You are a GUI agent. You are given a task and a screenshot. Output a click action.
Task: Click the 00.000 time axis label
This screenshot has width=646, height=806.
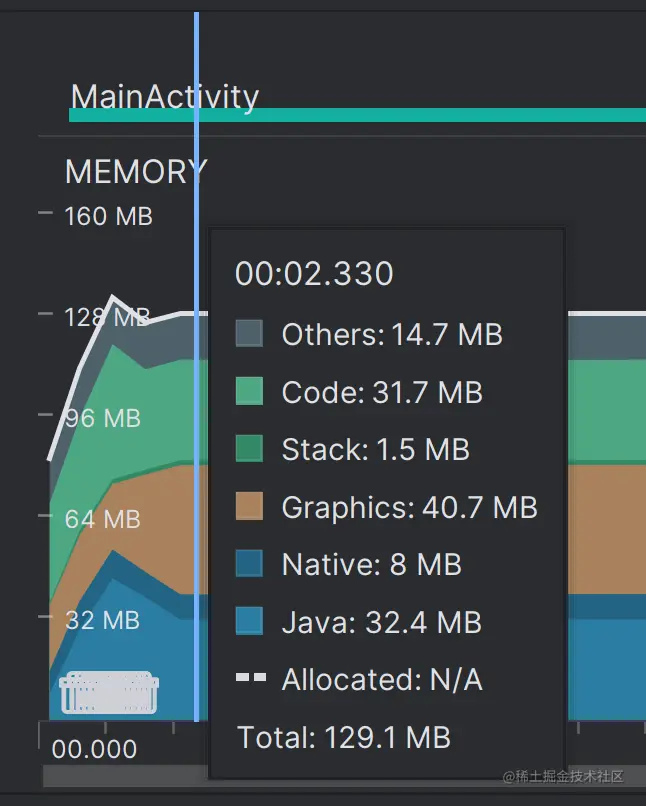pyautogui.click(x=94, y=749)
